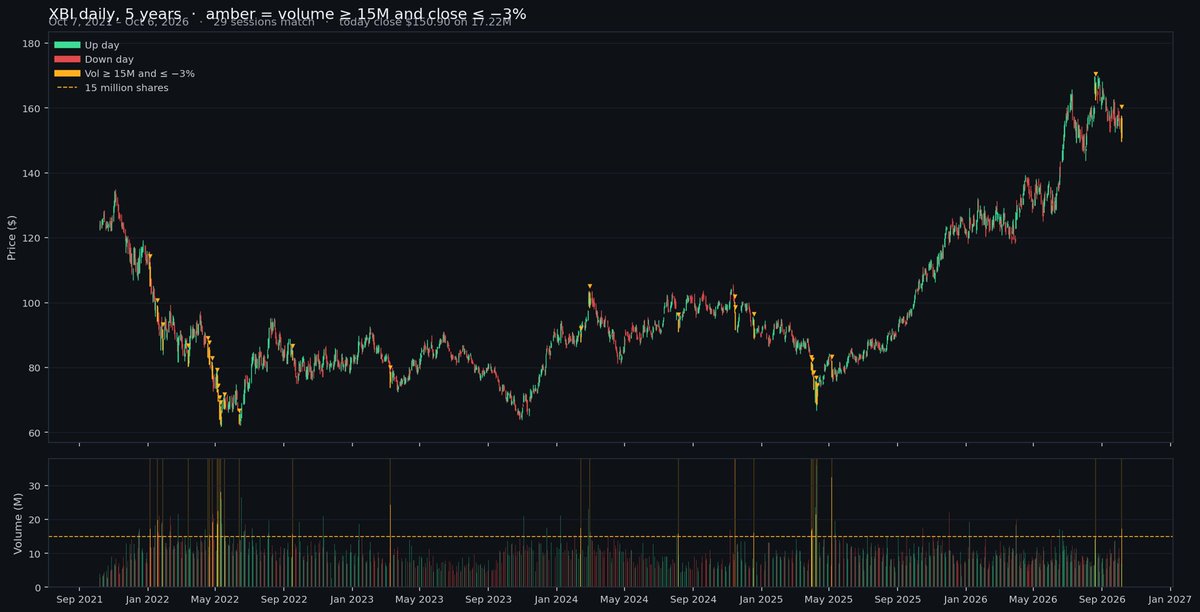Select the 'Up day' legend label

coord(102,45)
